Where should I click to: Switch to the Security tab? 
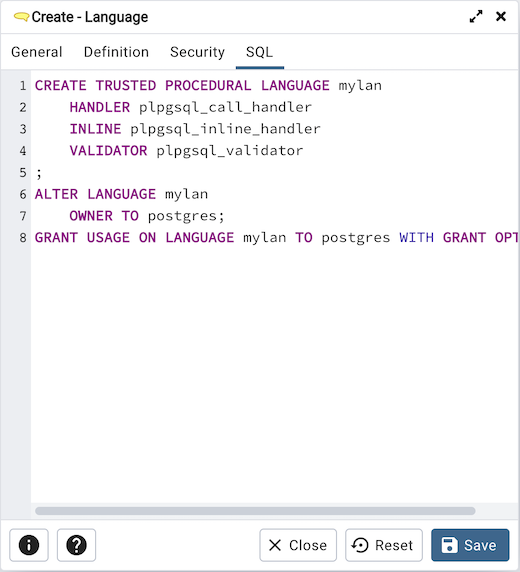[197, 52]
